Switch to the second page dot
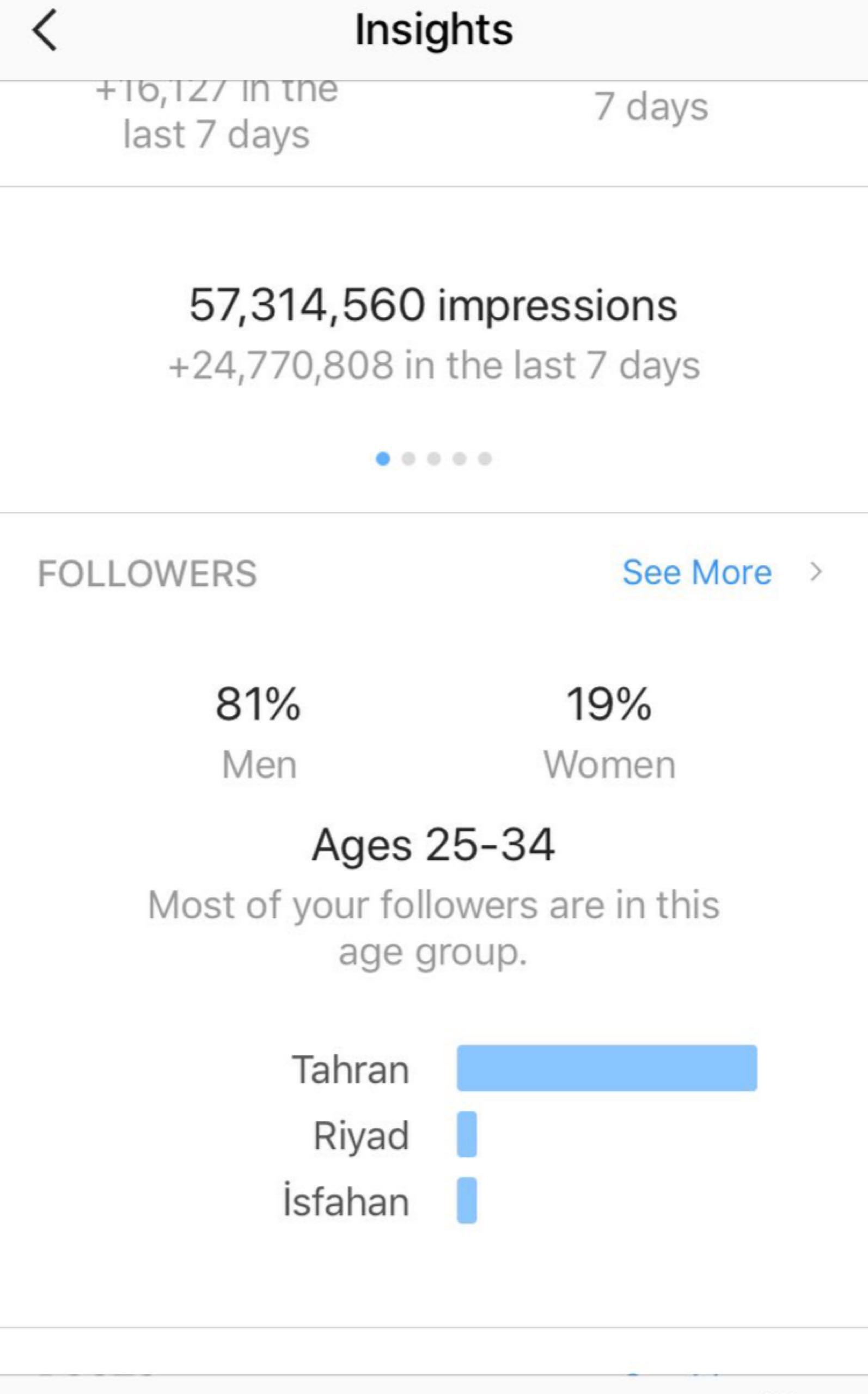This screenshot has width=868, height=1394. point(409,458)
